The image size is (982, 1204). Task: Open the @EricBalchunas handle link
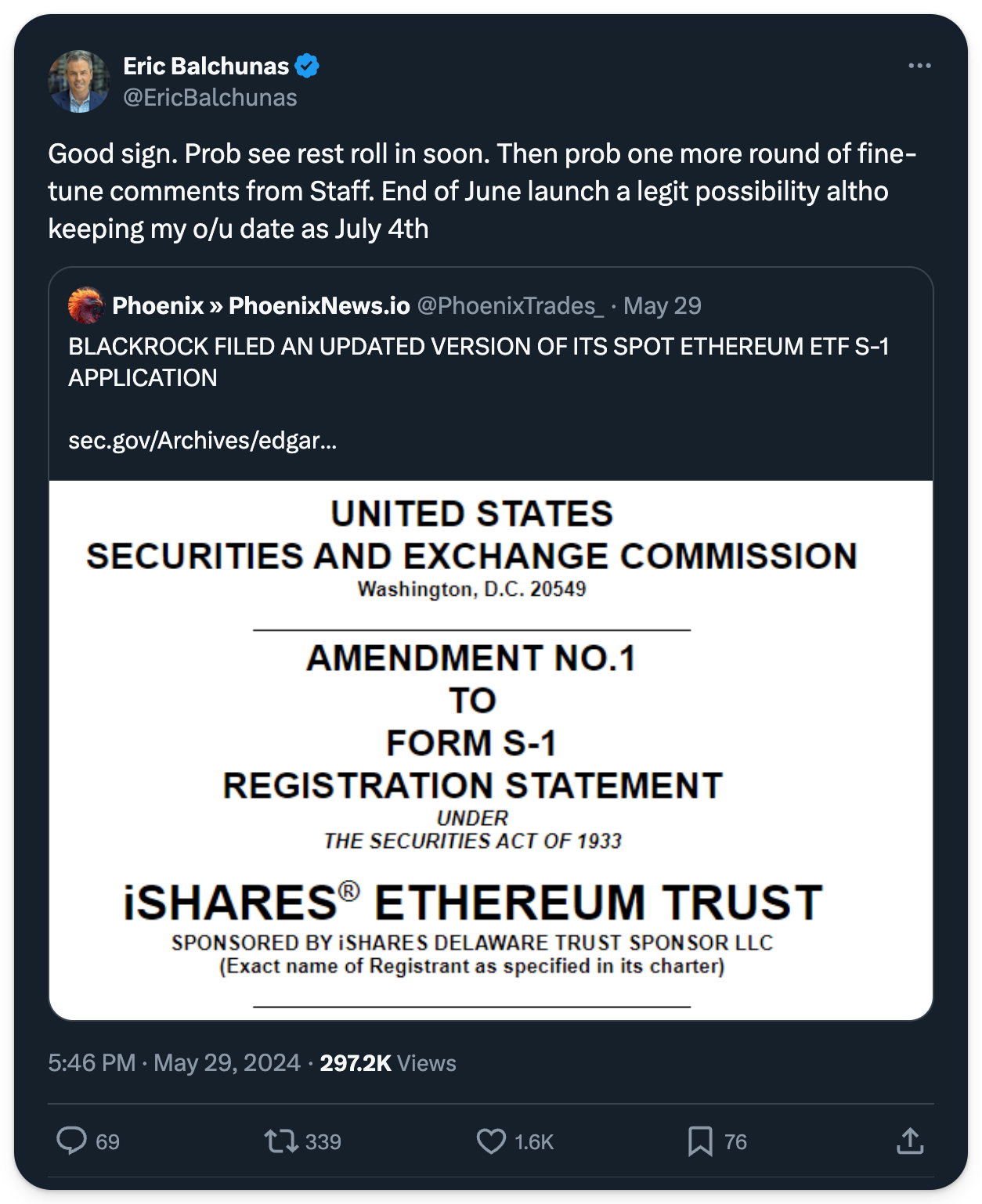point(210,98)
